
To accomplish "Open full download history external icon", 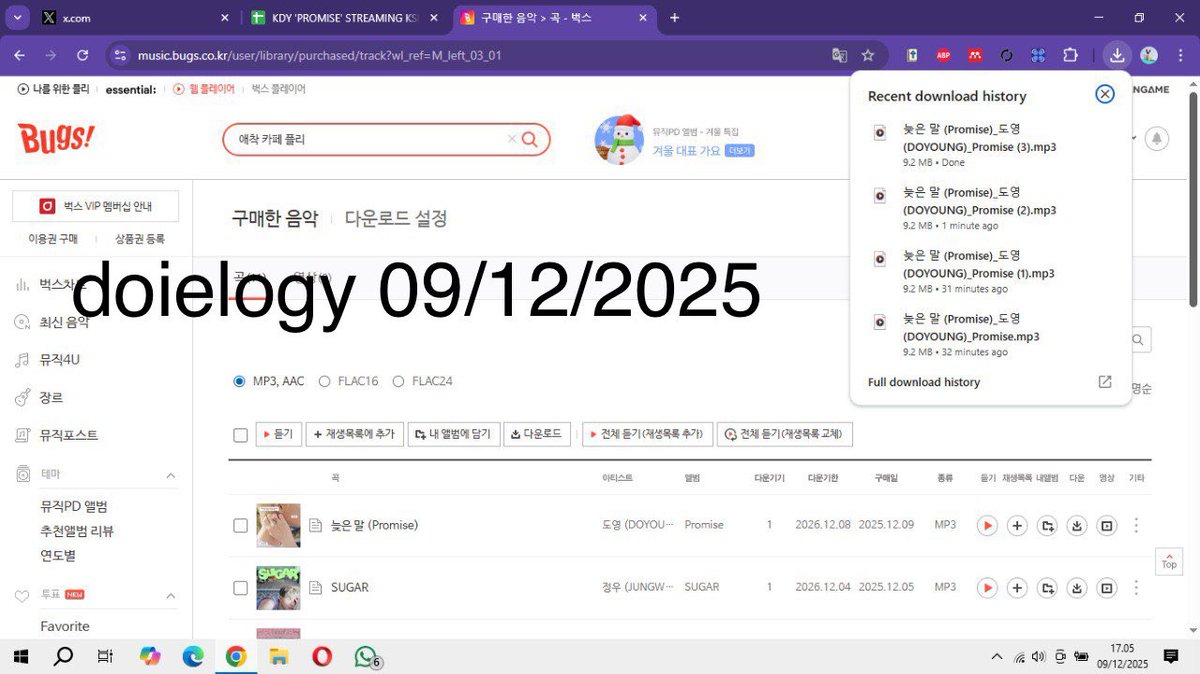I will (1105, 382).
